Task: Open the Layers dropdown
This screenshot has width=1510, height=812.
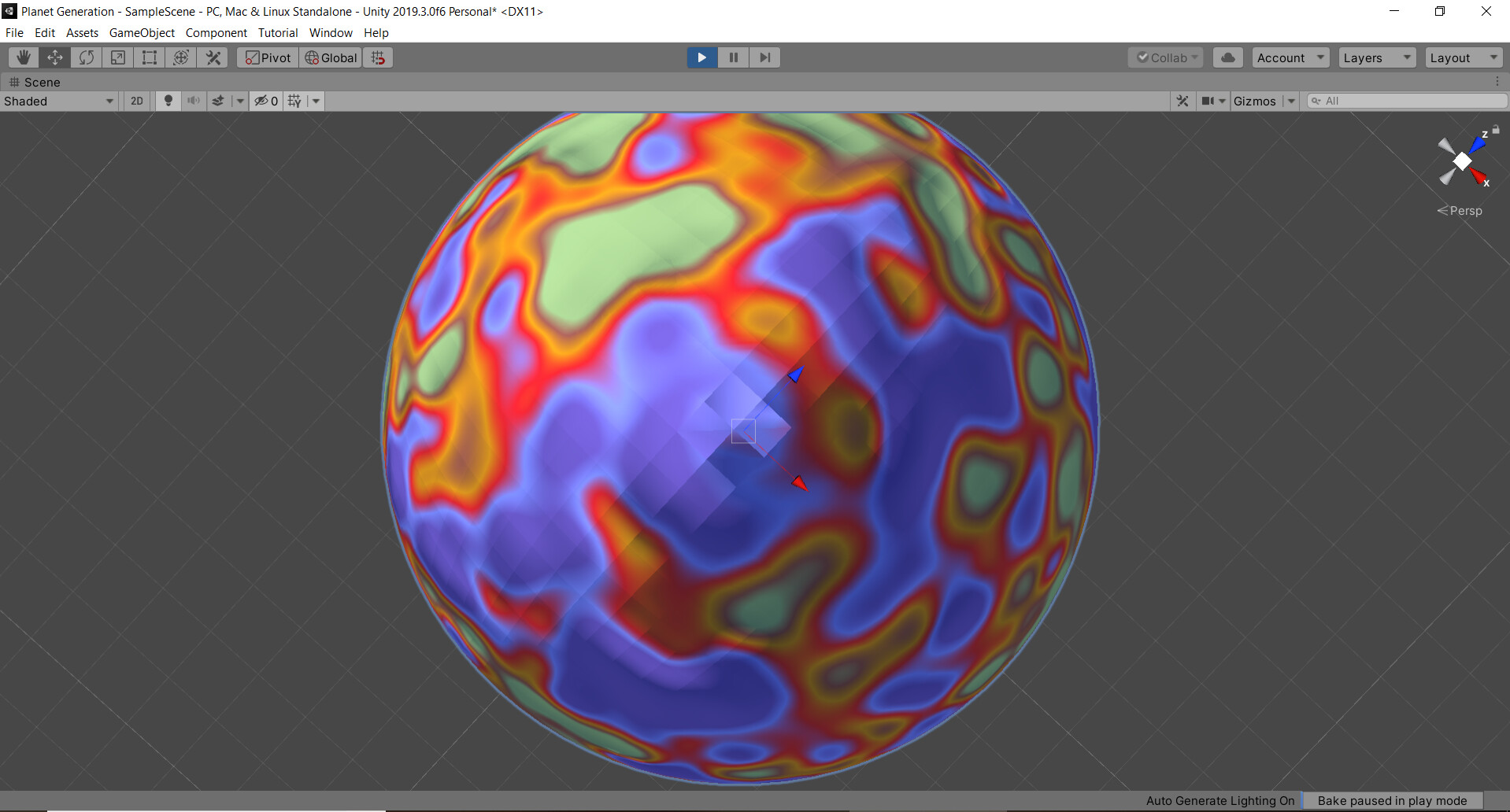Action: coord(1375,57)
